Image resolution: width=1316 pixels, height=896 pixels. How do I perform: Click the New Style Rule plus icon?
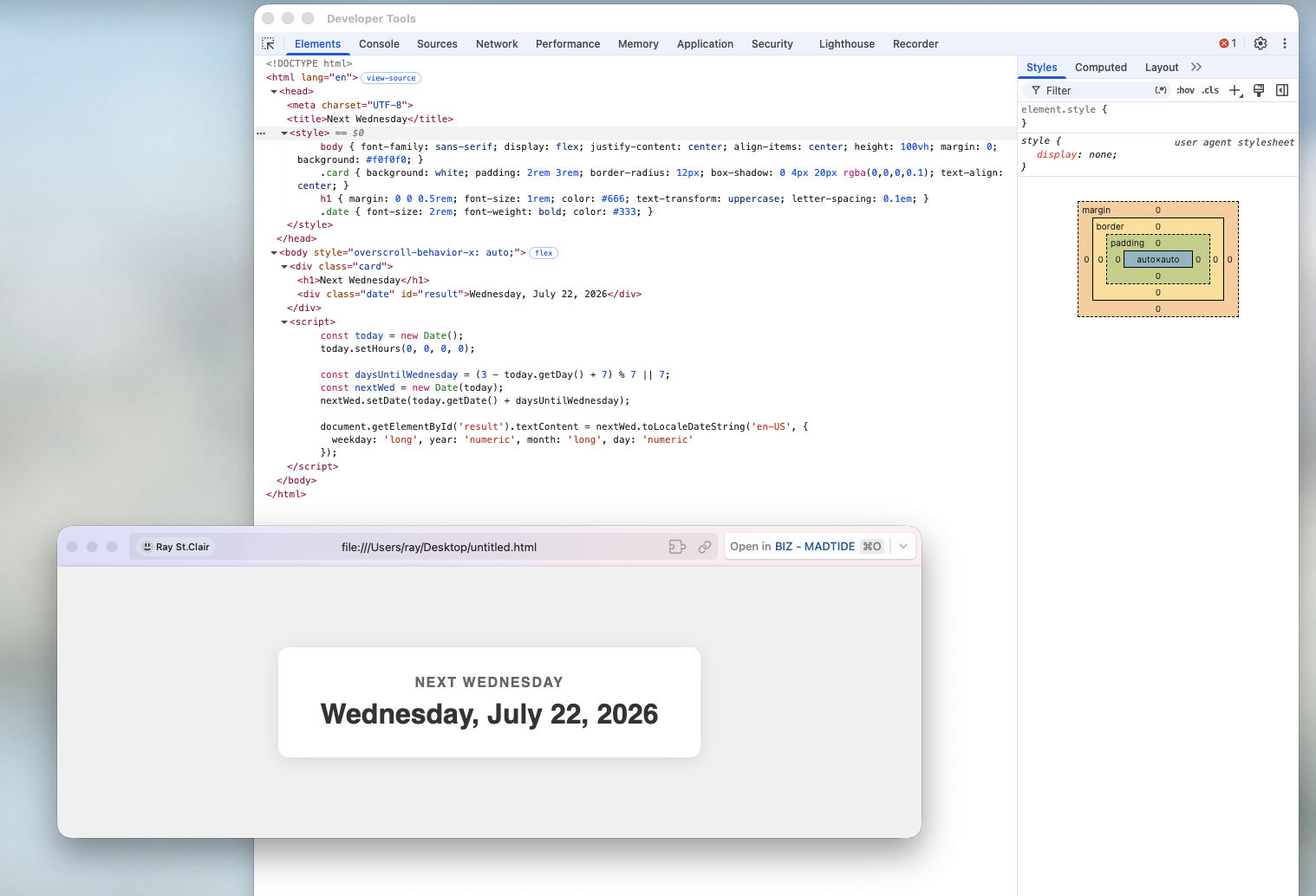point(1235,90)
